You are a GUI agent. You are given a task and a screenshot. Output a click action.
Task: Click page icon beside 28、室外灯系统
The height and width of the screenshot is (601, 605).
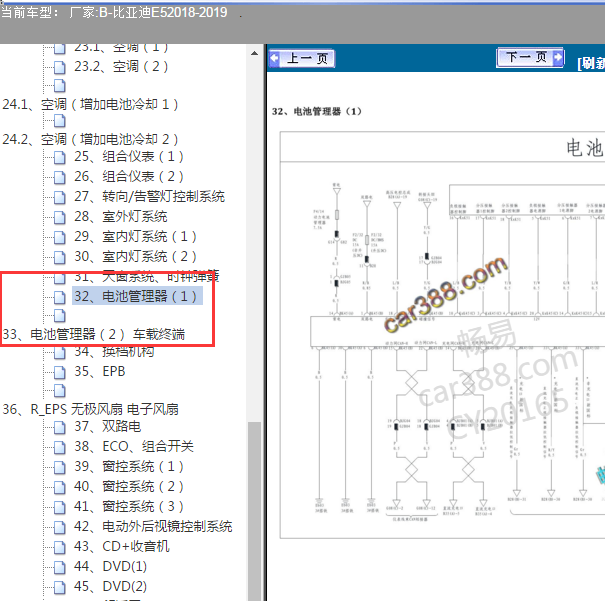59,217
